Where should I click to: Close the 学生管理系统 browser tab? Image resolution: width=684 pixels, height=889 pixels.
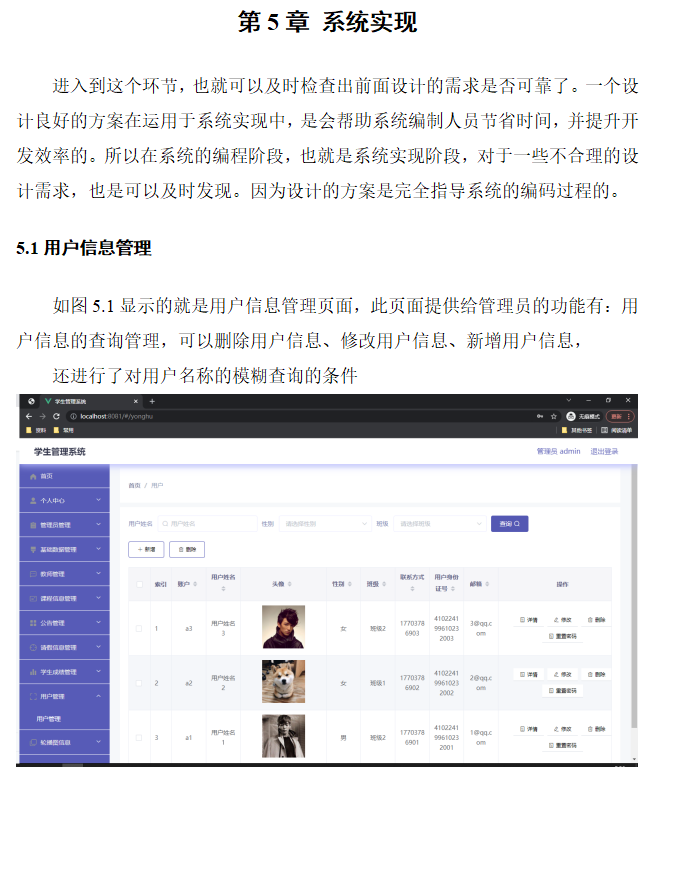[136, 401]
